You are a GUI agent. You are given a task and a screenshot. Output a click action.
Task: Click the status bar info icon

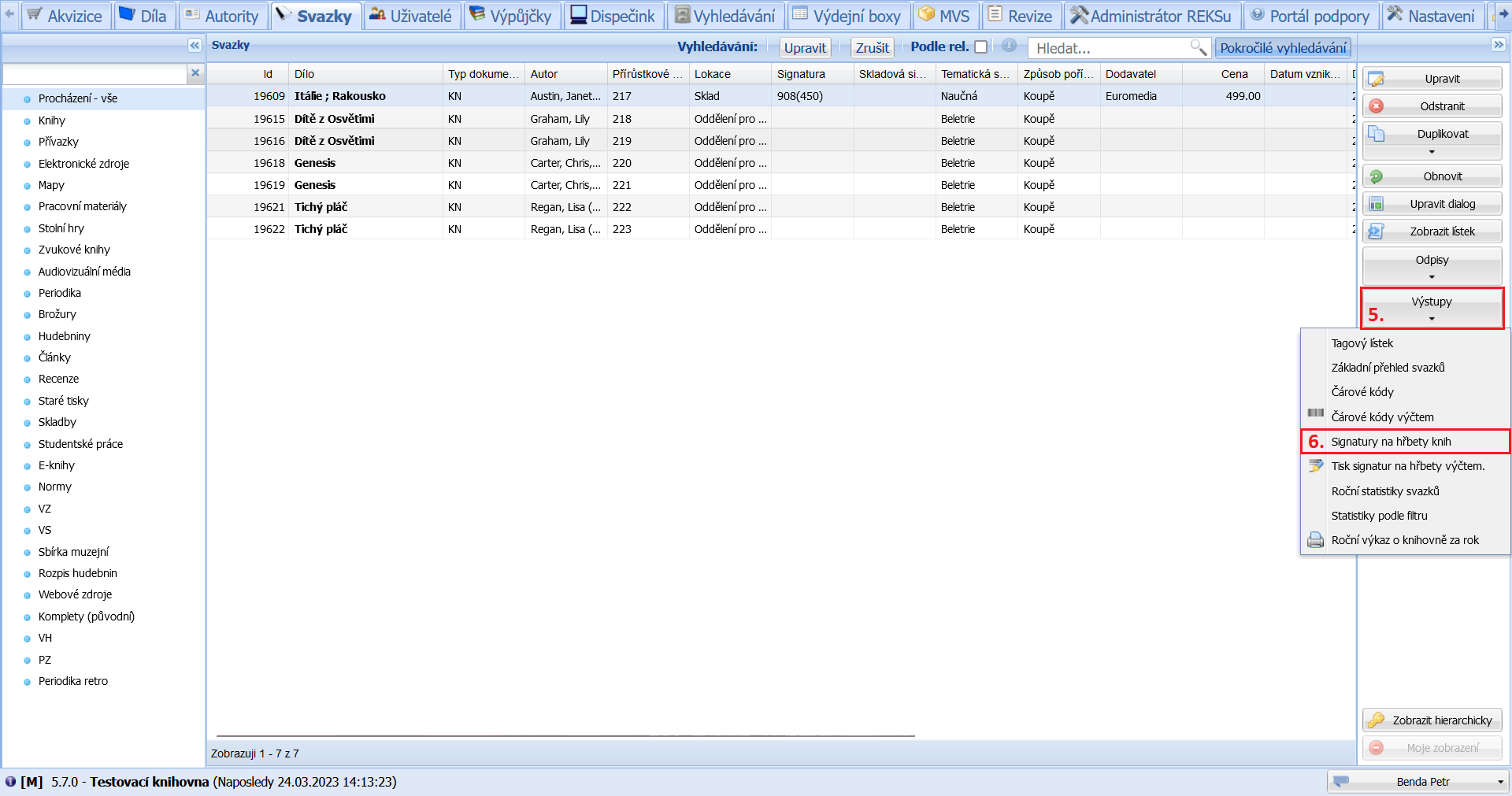pyautogui.click(x=10, y=782)
